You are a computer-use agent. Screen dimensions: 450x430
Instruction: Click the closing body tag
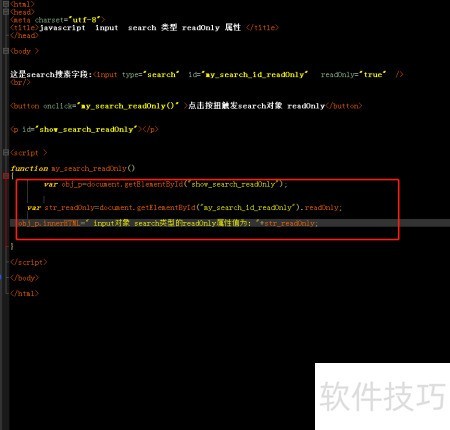point(24,278)
